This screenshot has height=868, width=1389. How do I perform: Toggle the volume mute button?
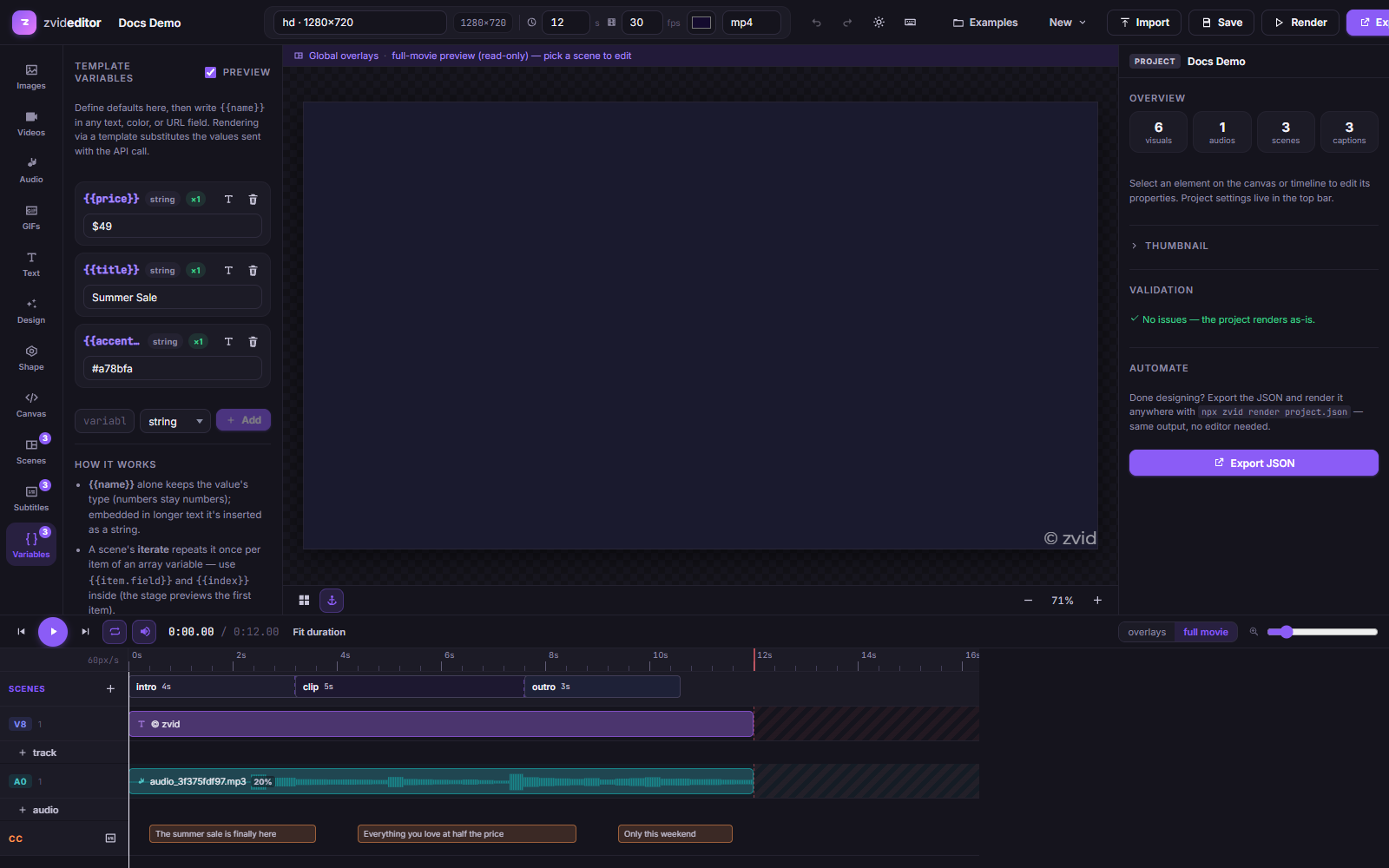click(145, 632)
